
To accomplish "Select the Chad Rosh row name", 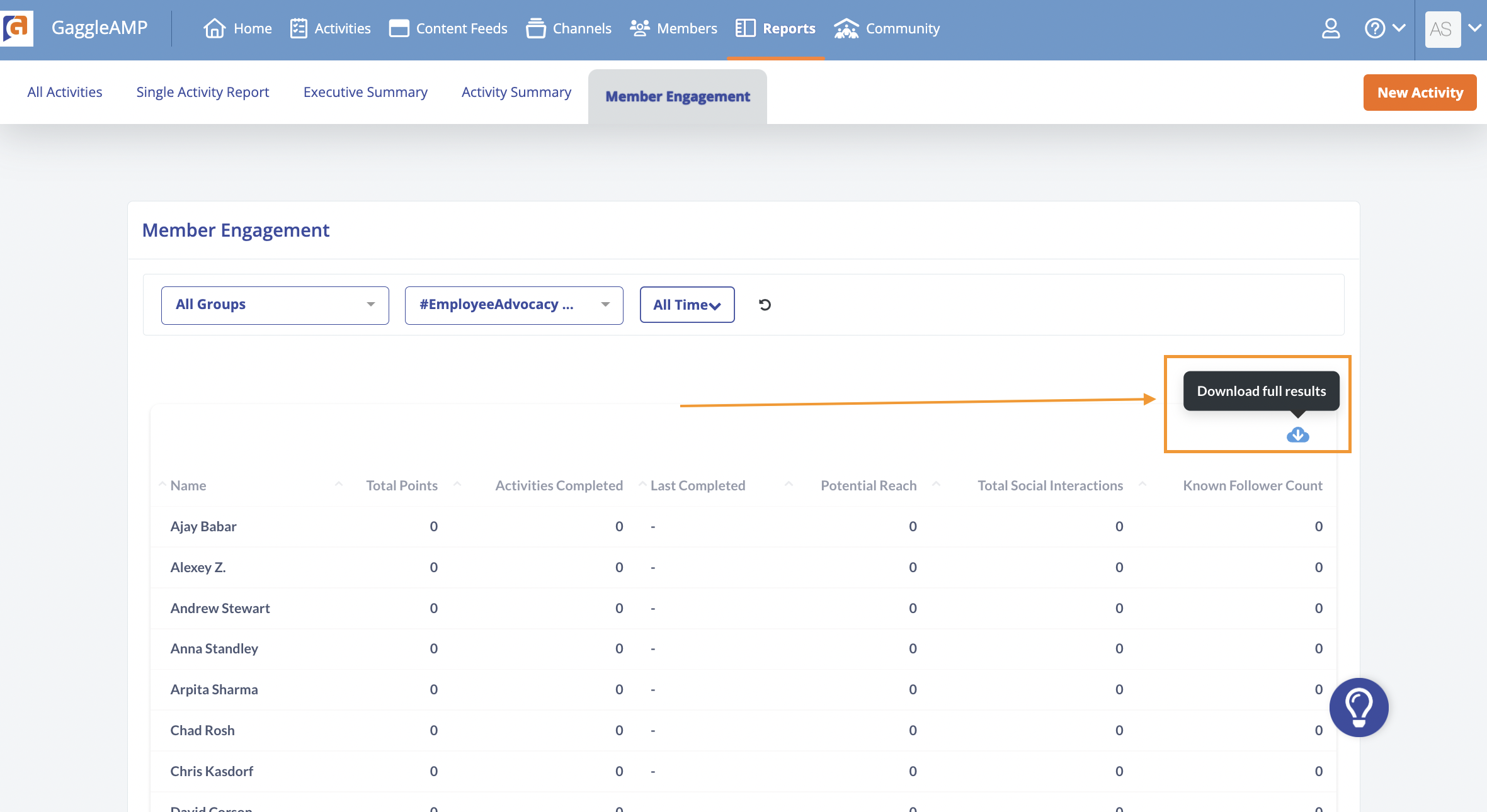I will pyautogui.click(x=202, y=730).
